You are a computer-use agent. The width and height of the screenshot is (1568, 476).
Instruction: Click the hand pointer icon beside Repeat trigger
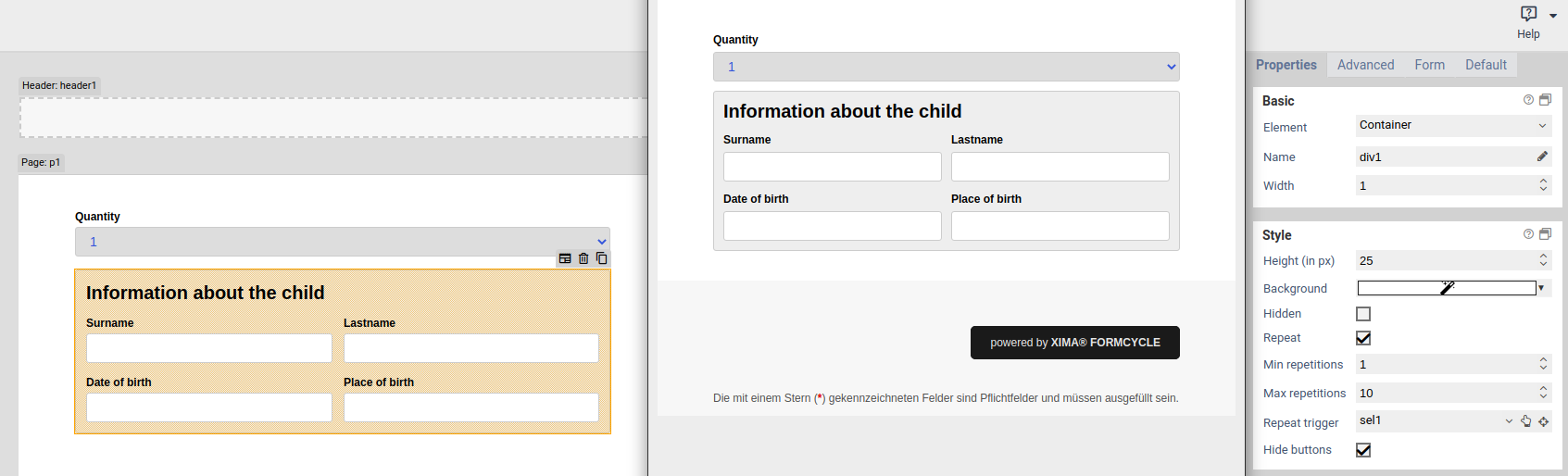1526,421
